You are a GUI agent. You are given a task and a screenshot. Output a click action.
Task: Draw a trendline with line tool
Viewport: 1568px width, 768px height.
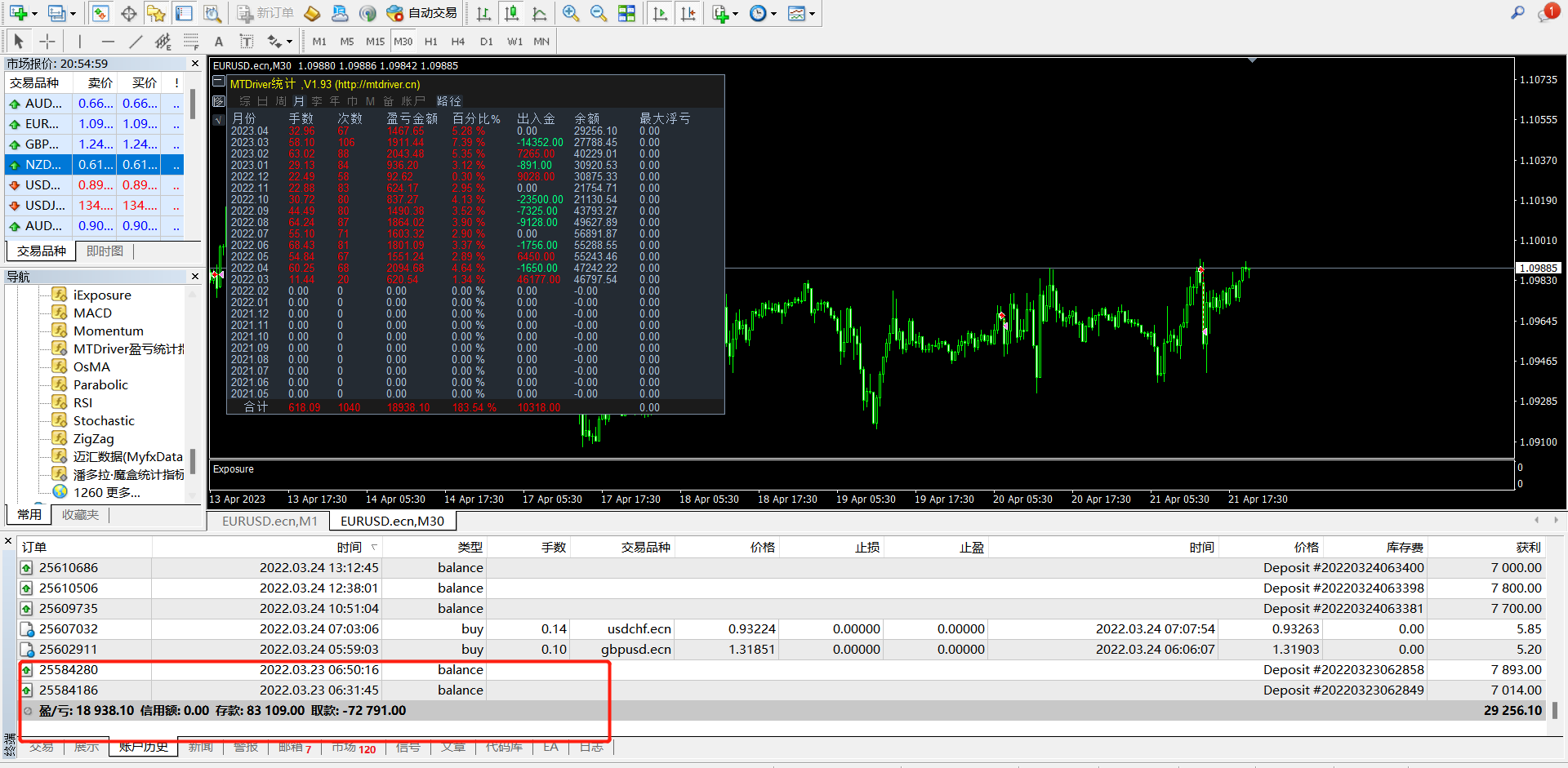point(136,42)
